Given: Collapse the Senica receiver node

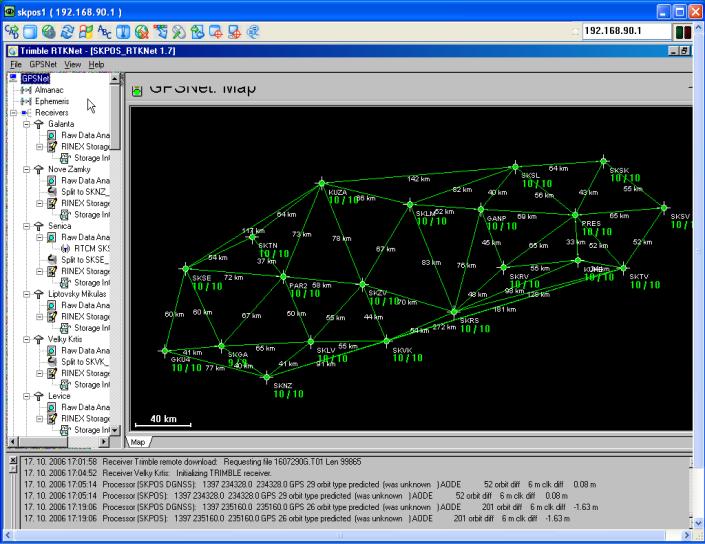Looking at the screenshot, I should (x=27, y=226).
